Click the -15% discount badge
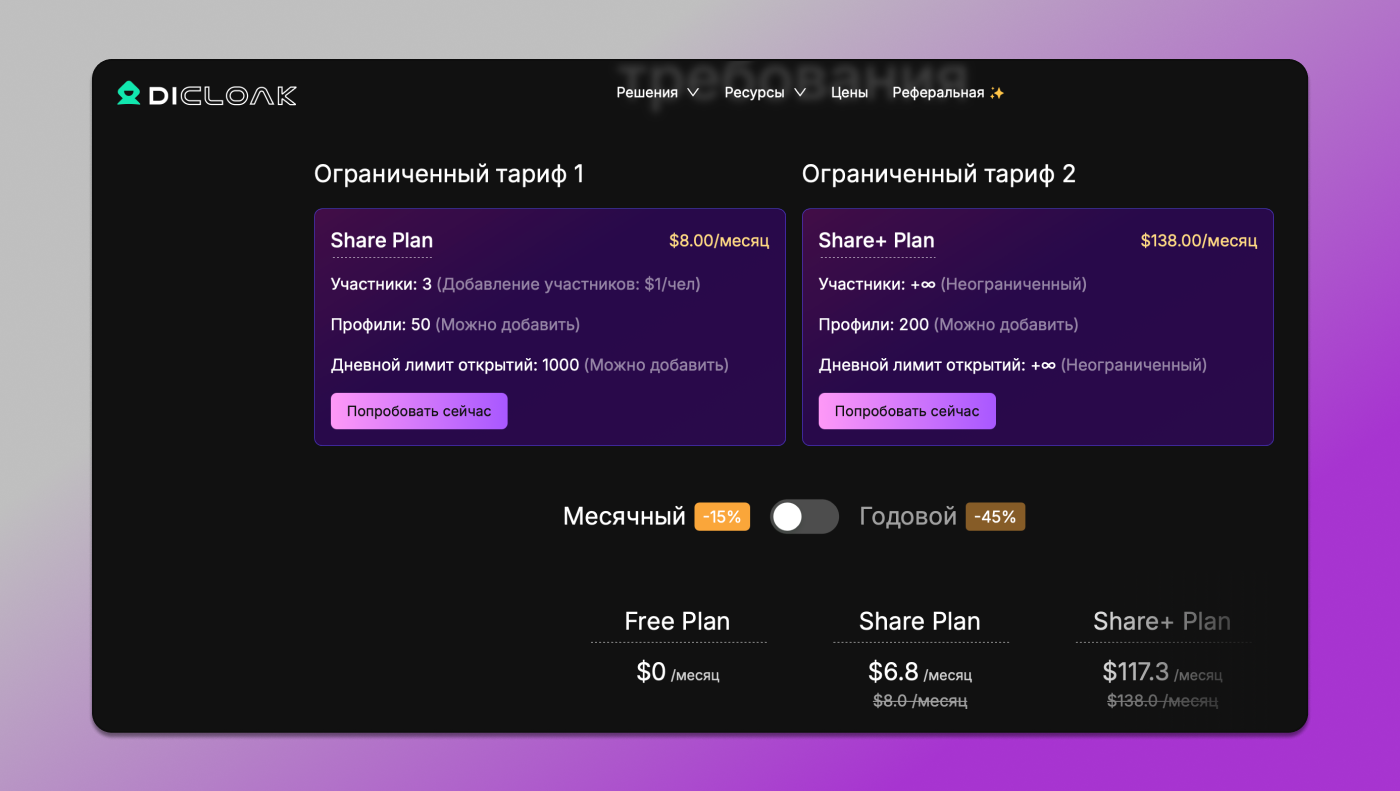Image resolution: width=1400 pixels, height=791 pixels. [722, 516]
